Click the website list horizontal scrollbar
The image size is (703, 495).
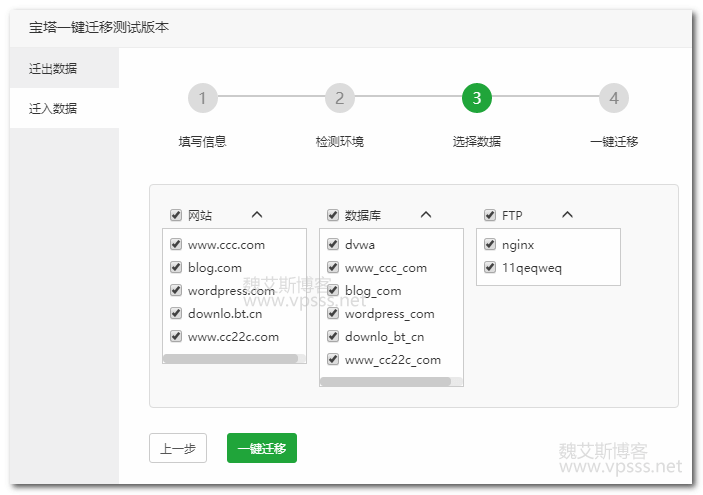[x=230, y=358]
